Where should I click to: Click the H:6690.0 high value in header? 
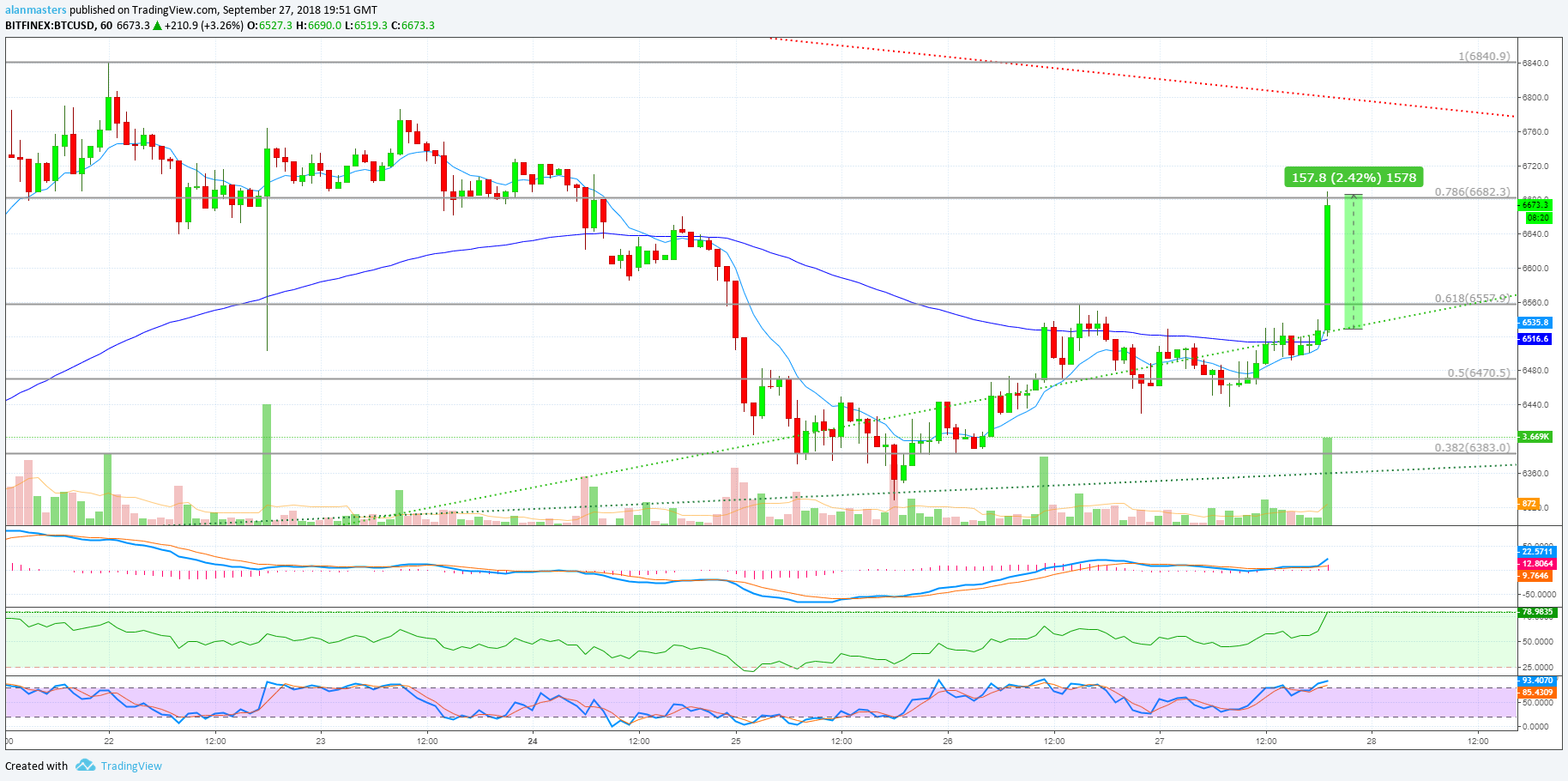[319, 26]
